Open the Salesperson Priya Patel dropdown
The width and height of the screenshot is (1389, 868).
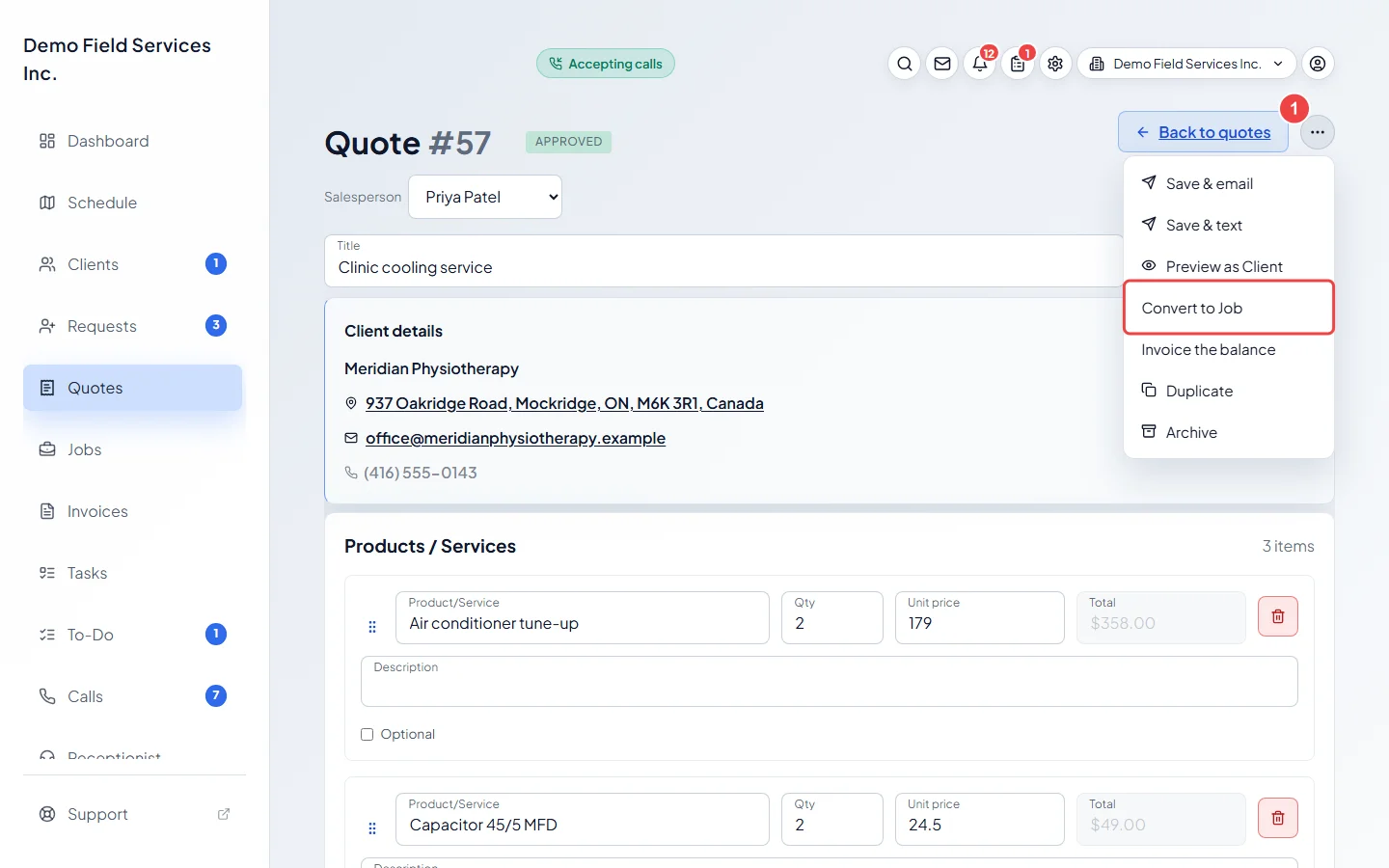coord(485,197)
